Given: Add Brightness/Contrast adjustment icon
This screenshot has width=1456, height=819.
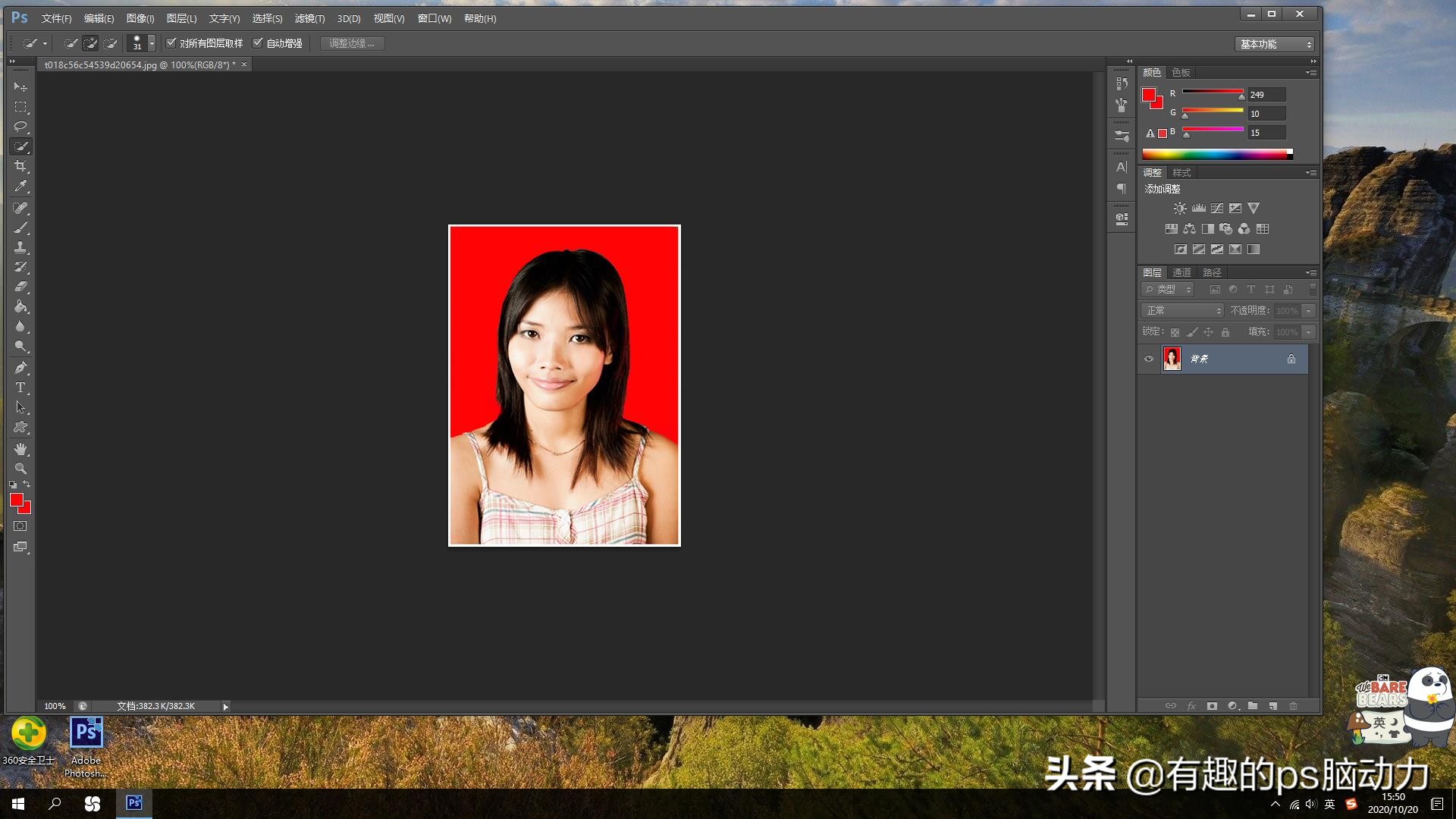Looking at the screenshot, I should [1180, 208].
